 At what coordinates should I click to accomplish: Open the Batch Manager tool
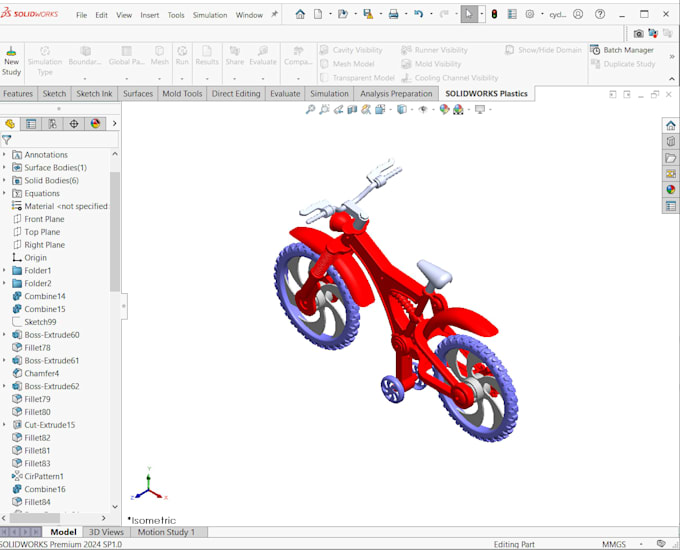[622, 50]
